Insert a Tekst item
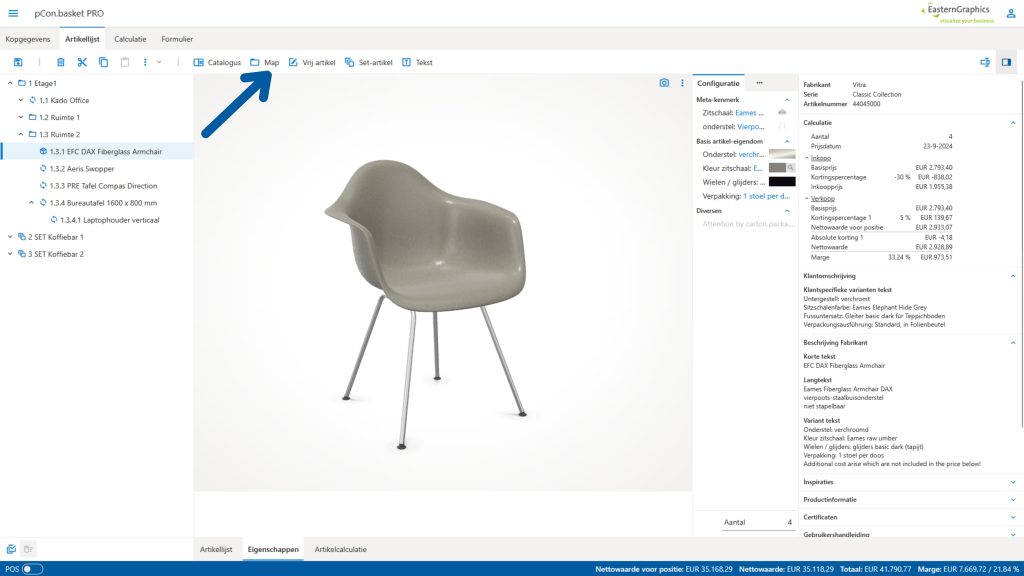The width and height of the screenshot is (1024, 576). pyautogui.click(x=417, y=62)
